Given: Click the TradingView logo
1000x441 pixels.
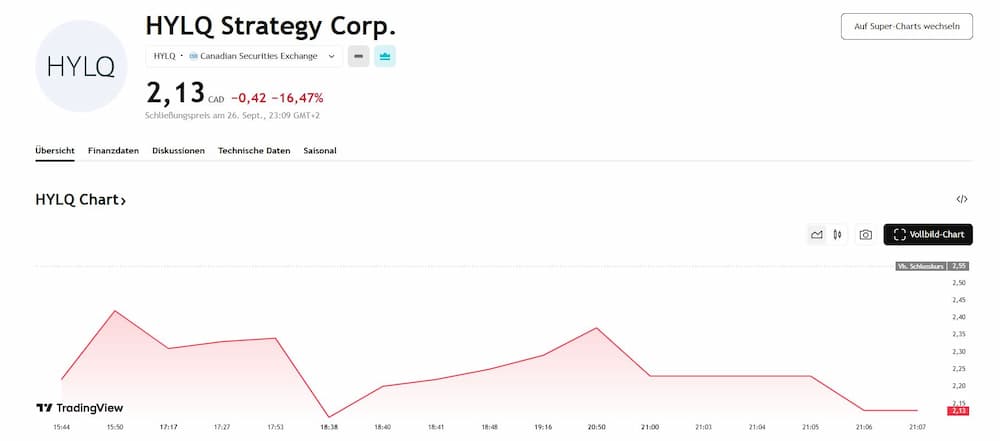Looking at the screenshot, I should coord(79,408).
